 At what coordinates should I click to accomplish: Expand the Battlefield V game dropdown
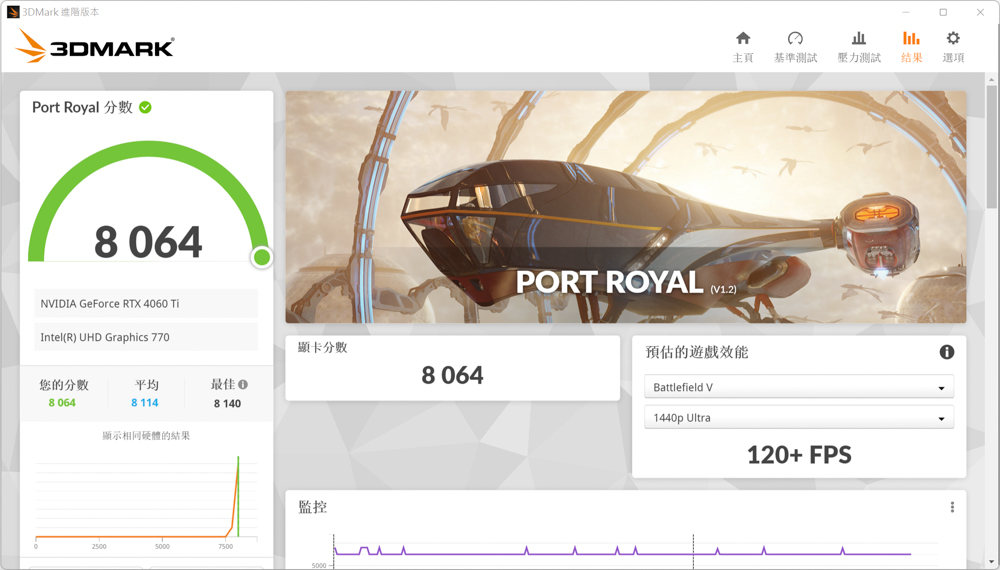tap(798, 387)
